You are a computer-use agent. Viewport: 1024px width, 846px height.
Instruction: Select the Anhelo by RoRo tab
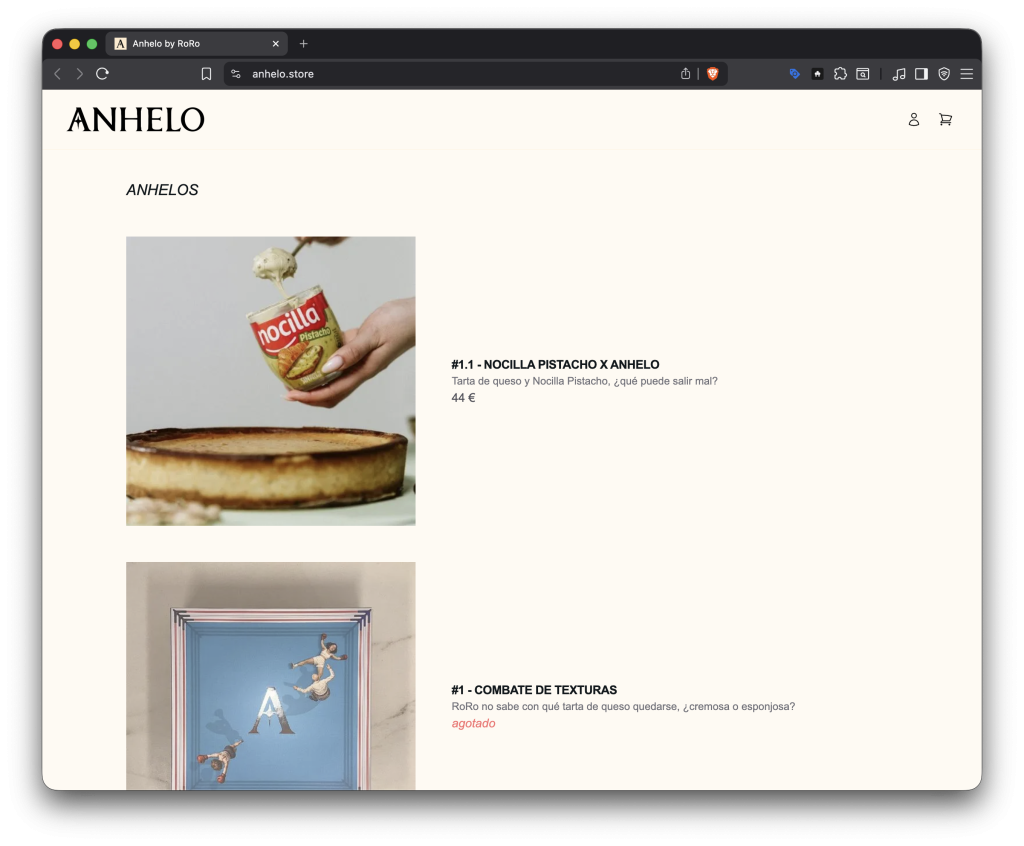196,44
